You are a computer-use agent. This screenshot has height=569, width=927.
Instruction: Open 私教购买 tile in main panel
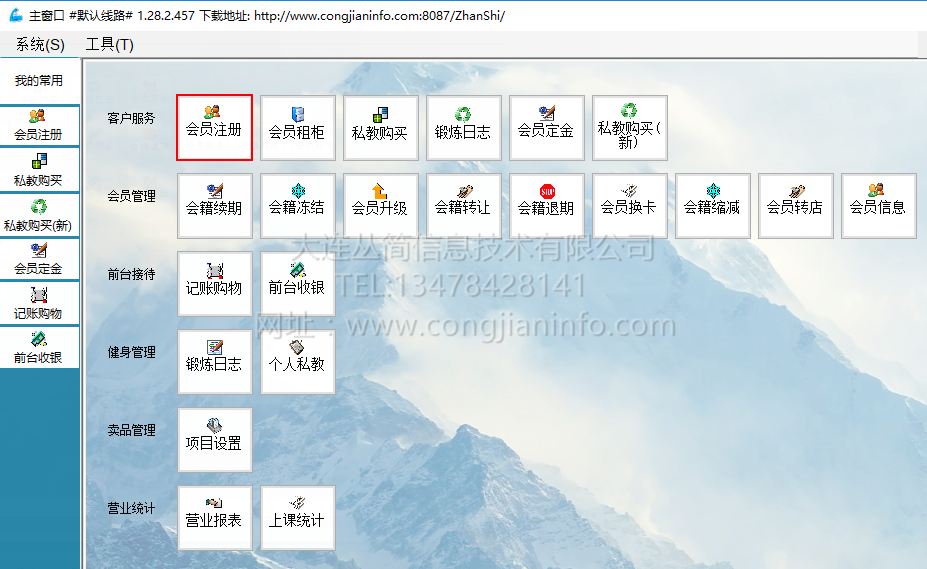(380, 127)
